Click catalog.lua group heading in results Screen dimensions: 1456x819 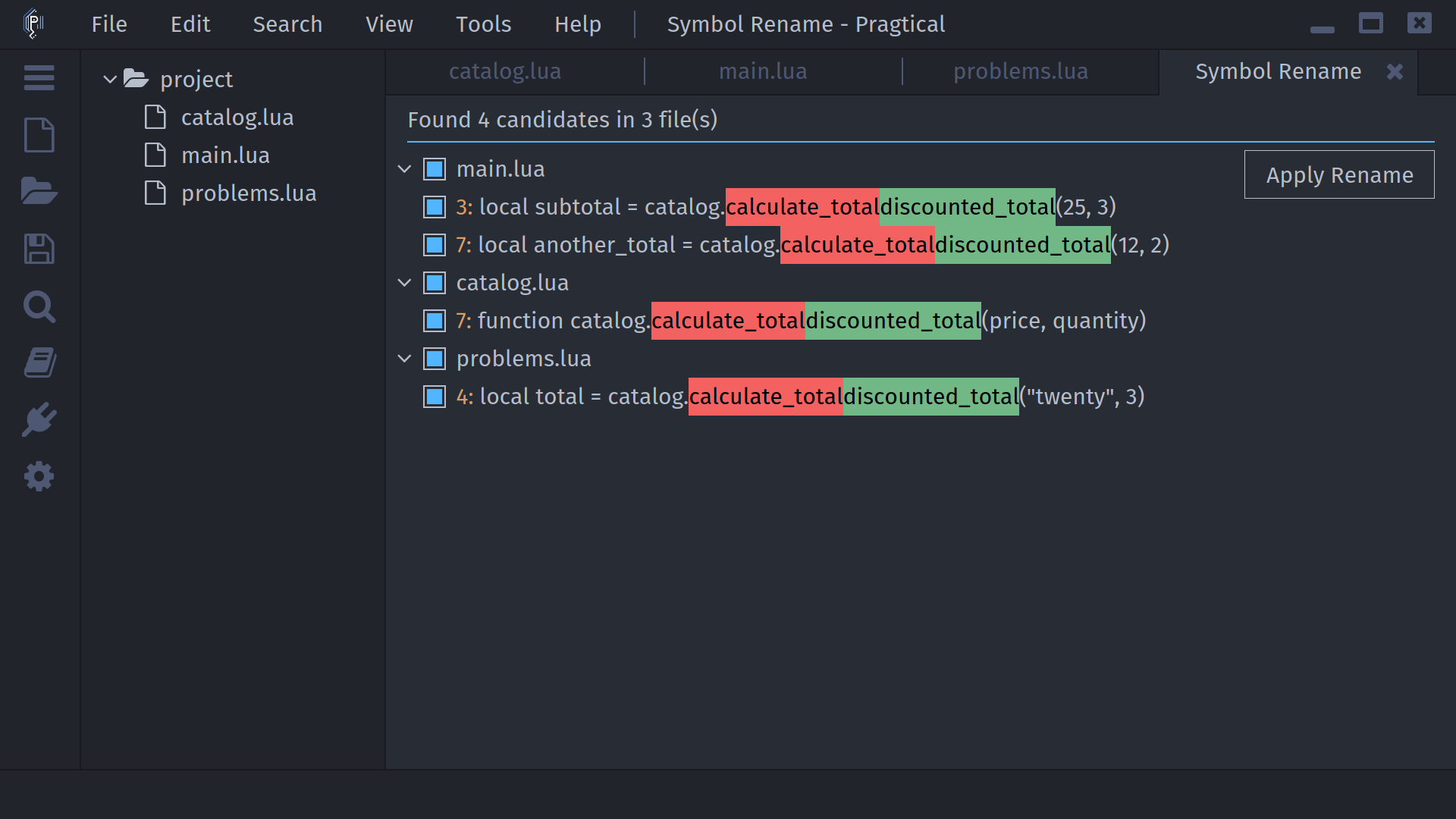click(513, 282)
